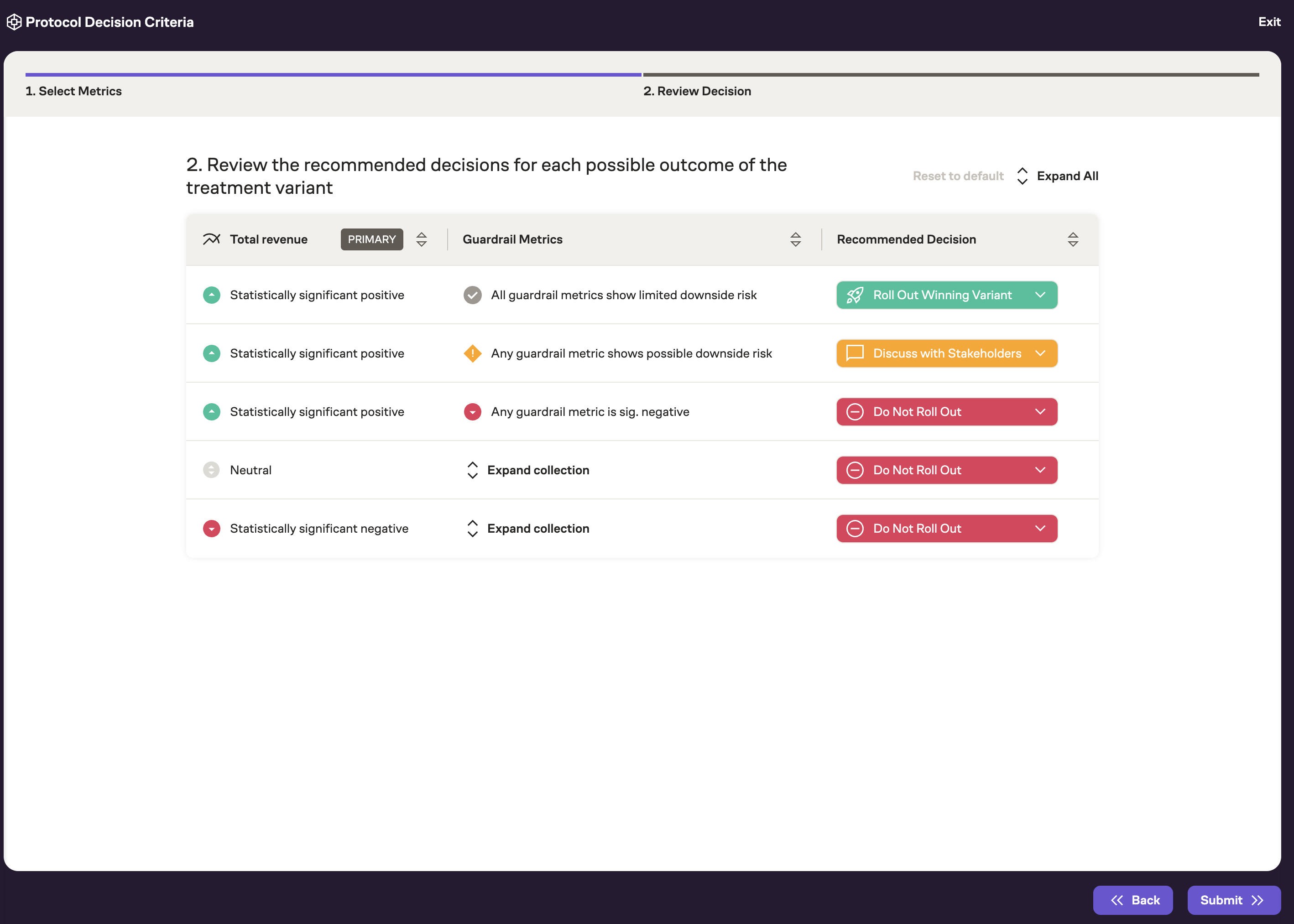Click the Roll Out Winning Variant icon
Screen dimensions: 1294x924
(855, 294)
